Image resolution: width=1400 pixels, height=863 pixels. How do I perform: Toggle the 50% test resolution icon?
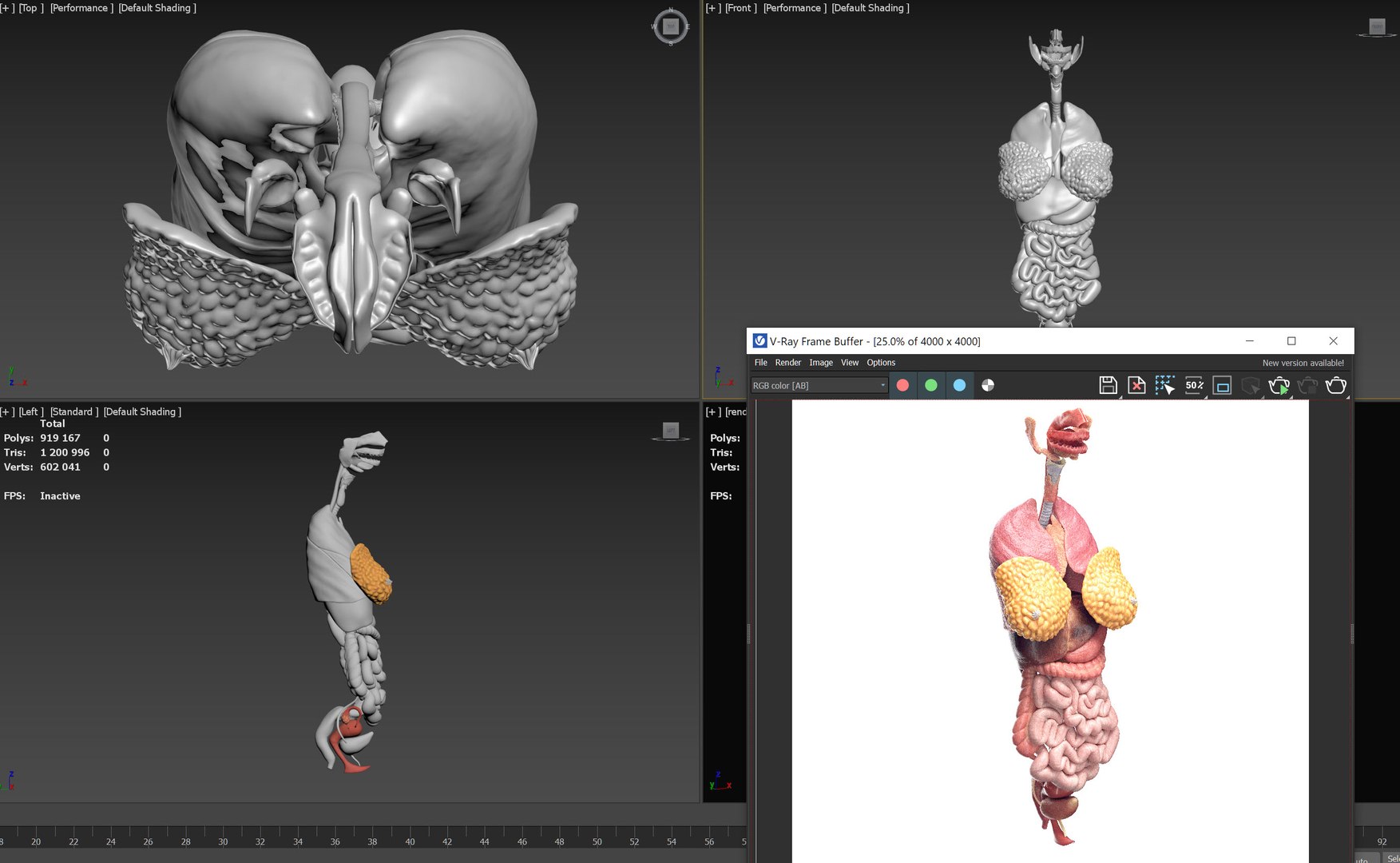click(x=1194, y=385)
